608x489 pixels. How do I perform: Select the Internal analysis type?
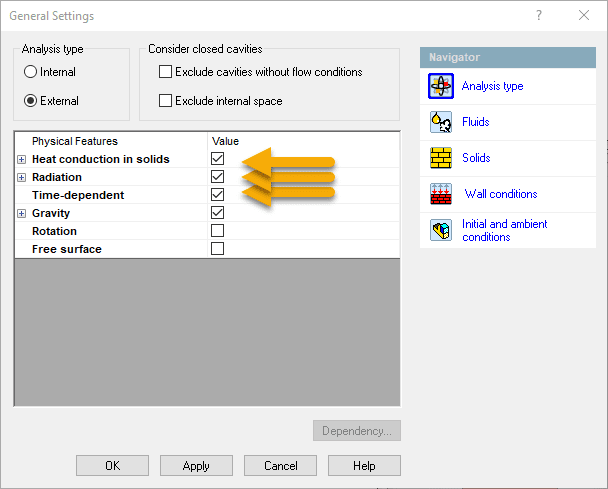[31, 72]
